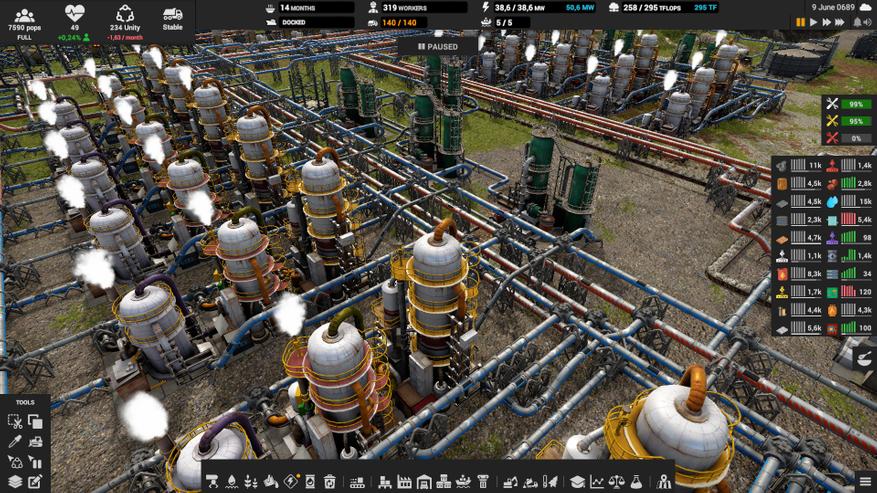Screen dimensions: 877x493
Task: Open the trade balance scales panel
Action: tap(617, 481)
